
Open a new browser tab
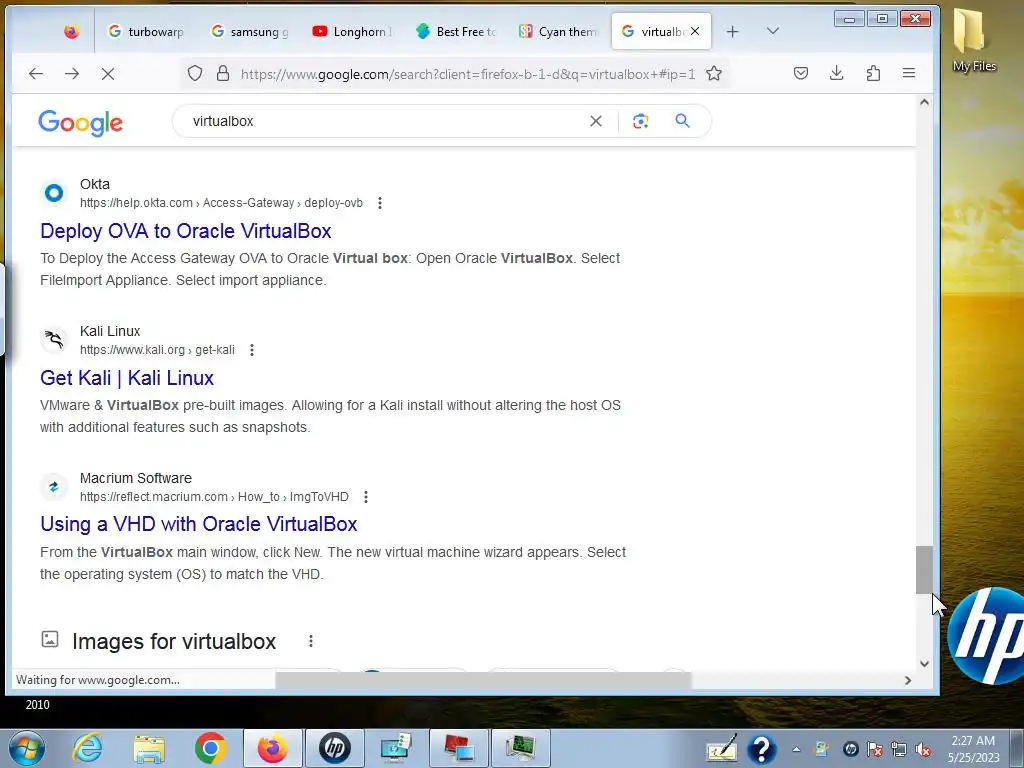point(733,31)
